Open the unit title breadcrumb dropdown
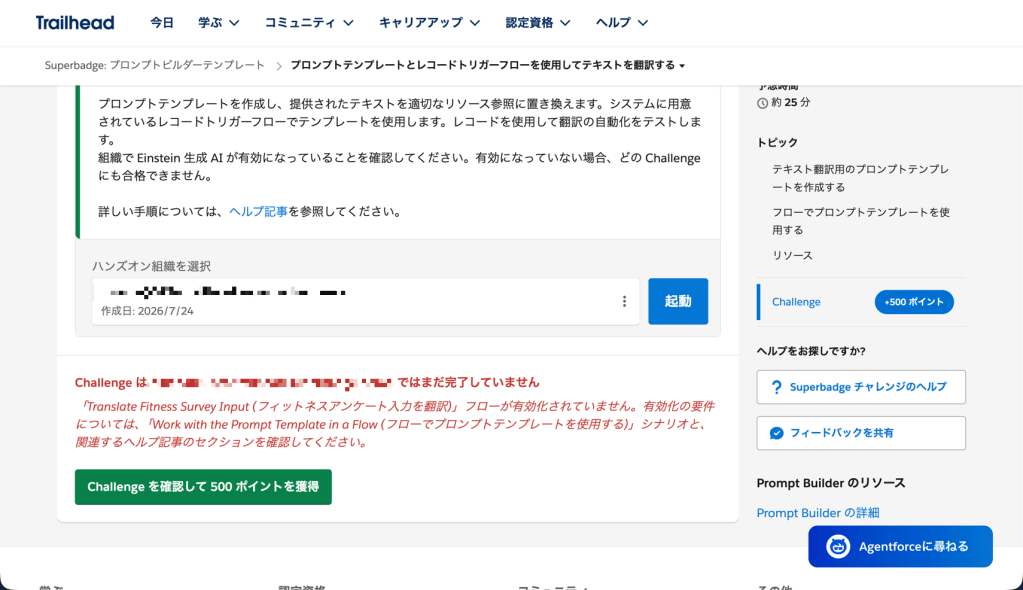The height and width of the screenshot is (590, 1023). tap(487, 65)
